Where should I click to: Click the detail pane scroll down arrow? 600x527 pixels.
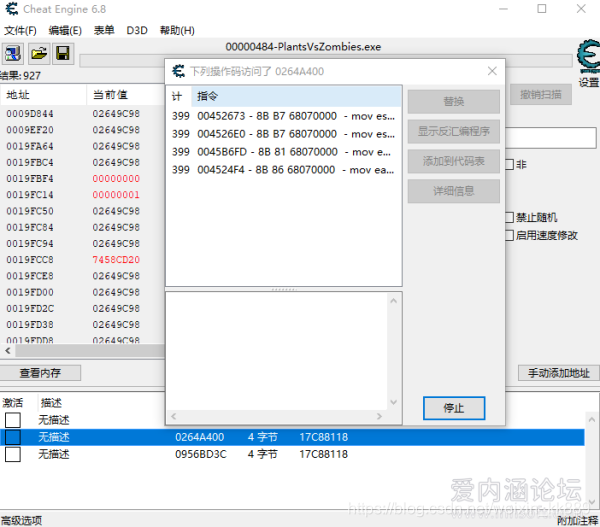pyautogui.click(x=394, y=402)
